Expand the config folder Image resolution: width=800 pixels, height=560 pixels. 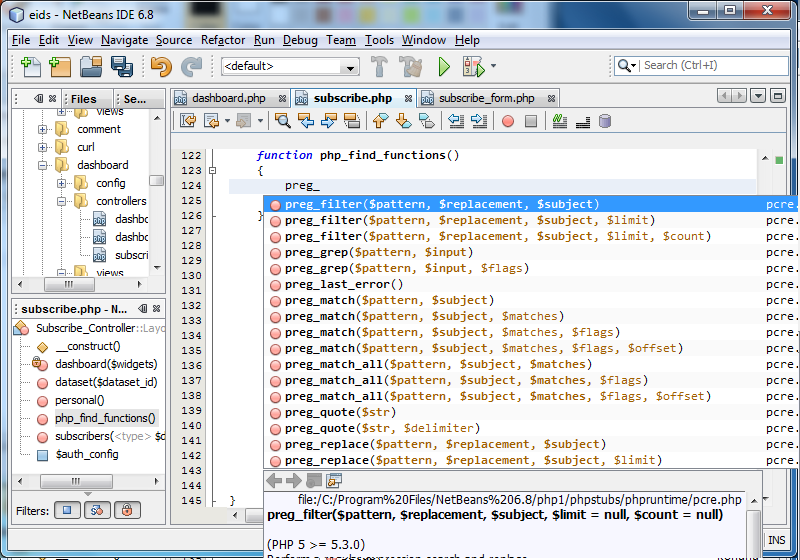pyautogui.click(x=61, y=183)
